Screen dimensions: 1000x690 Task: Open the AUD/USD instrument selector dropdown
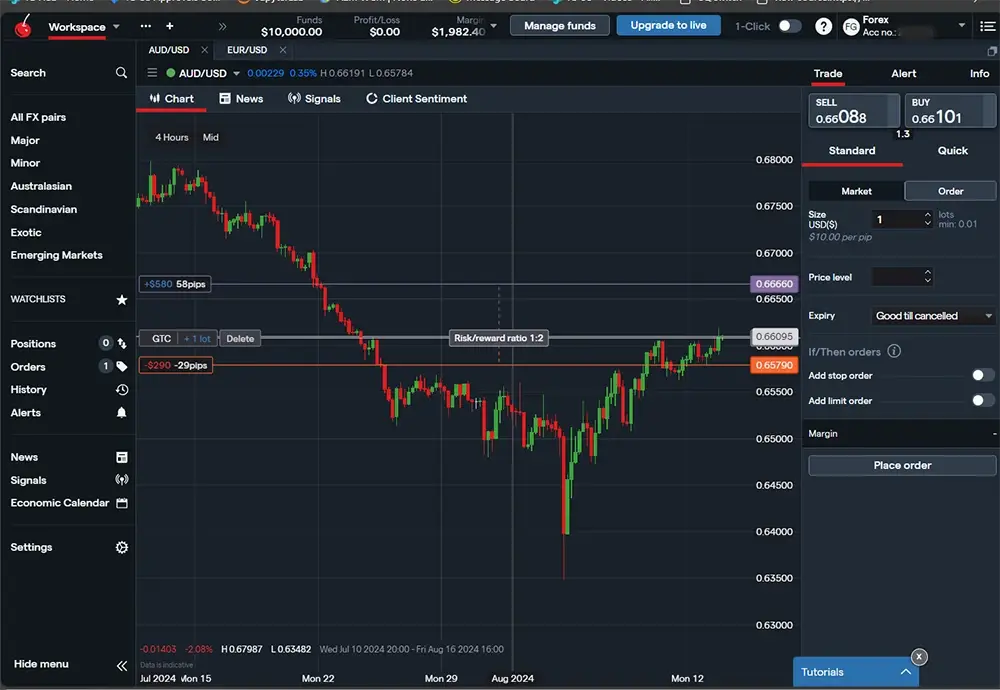[x=237, y=73]
